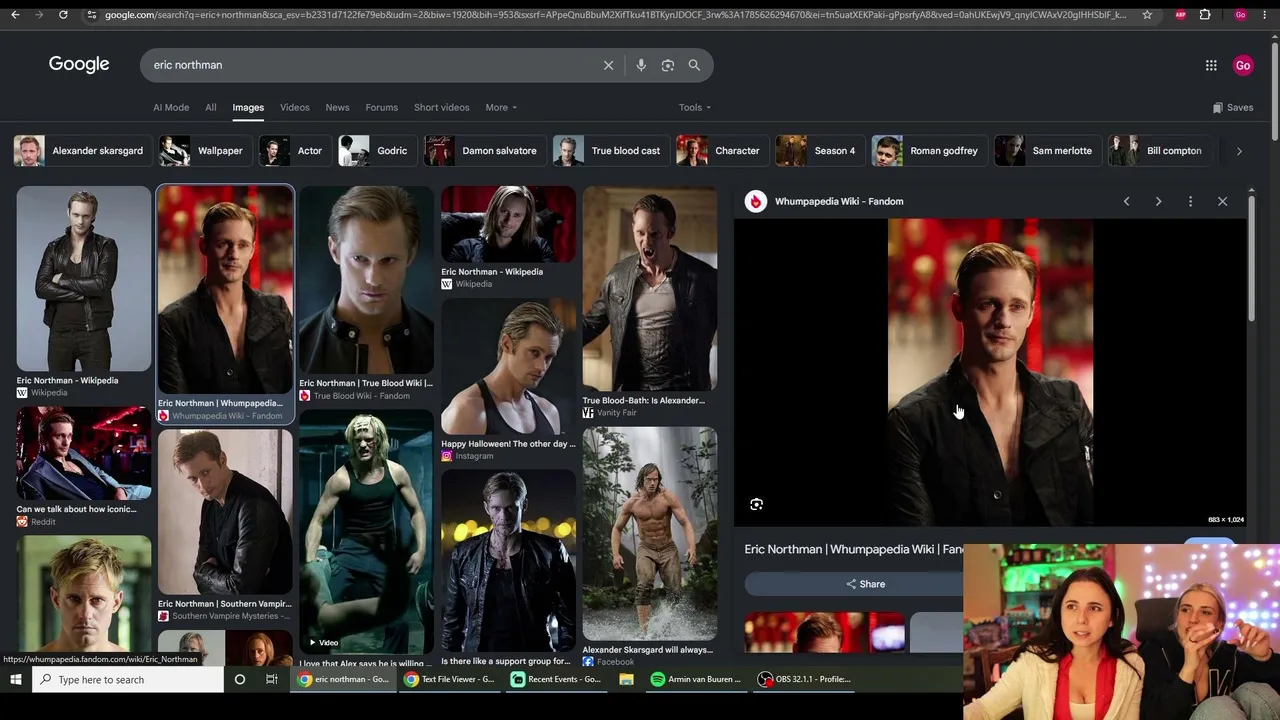The height and width of the screenshot is (720, 1280).
Task: Submit the search with the magnifier icon
Action: point(694,65)
